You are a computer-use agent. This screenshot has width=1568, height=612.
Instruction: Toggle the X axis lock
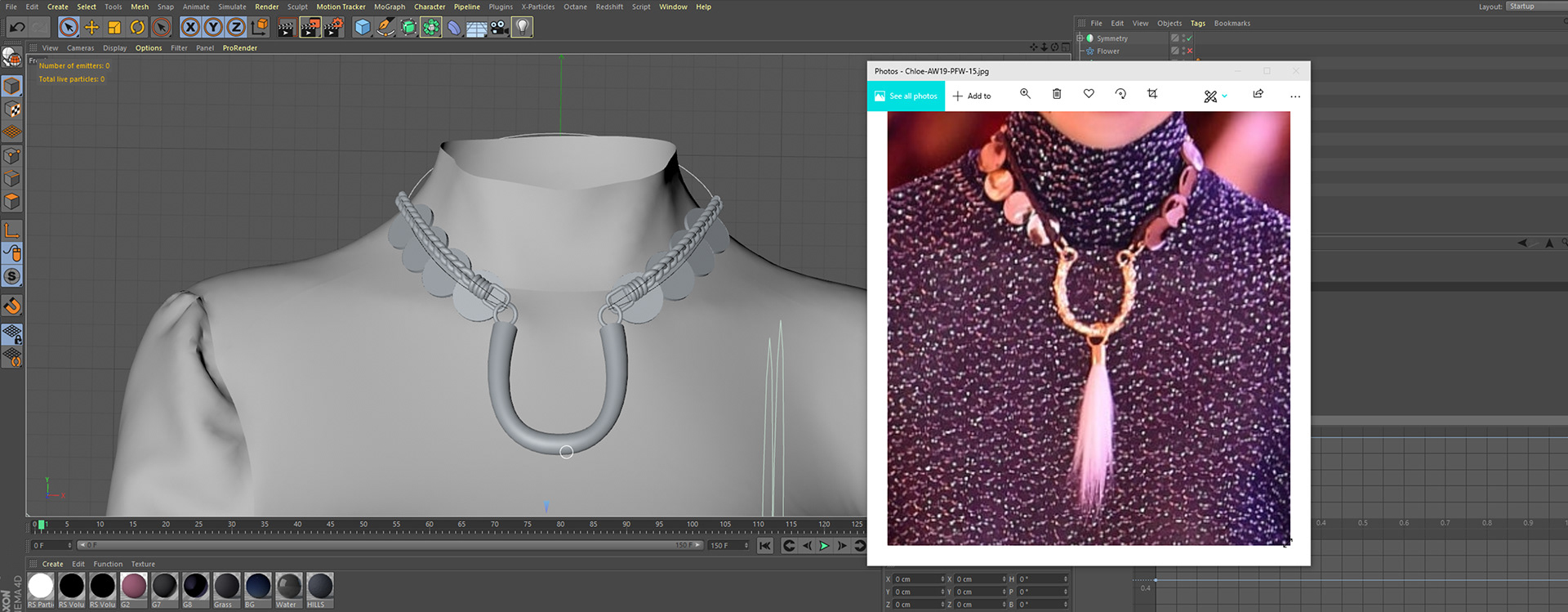(190, 28)
